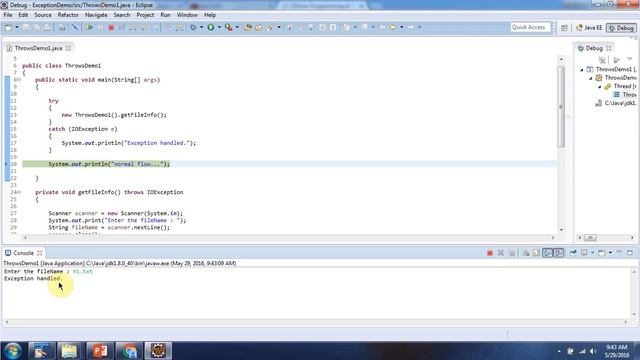Open the New file dropdown arrow
640x360 pixels.
tap(17, 27)
